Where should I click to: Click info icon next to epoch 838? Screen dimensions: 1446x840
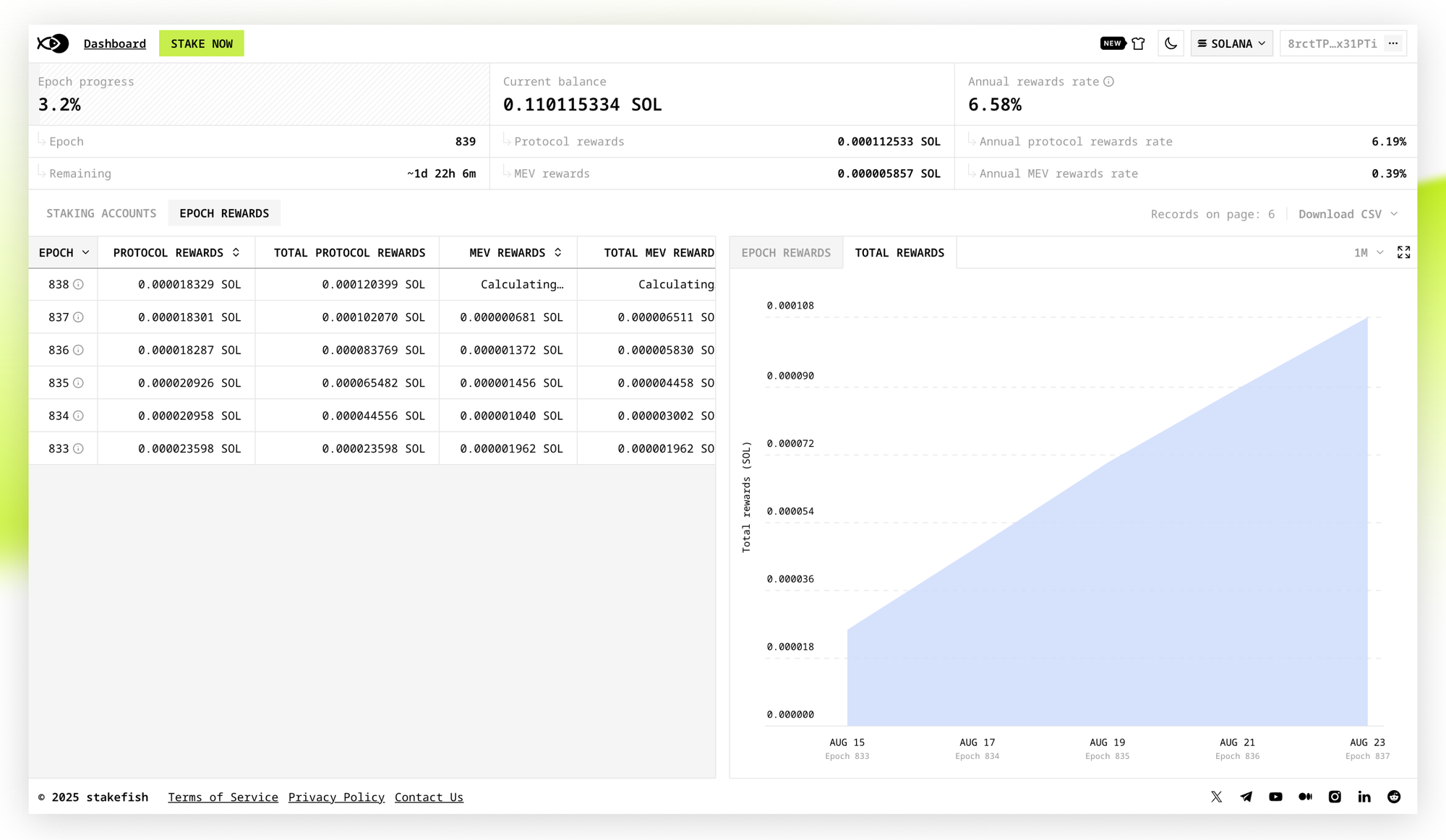pos(78,285)
